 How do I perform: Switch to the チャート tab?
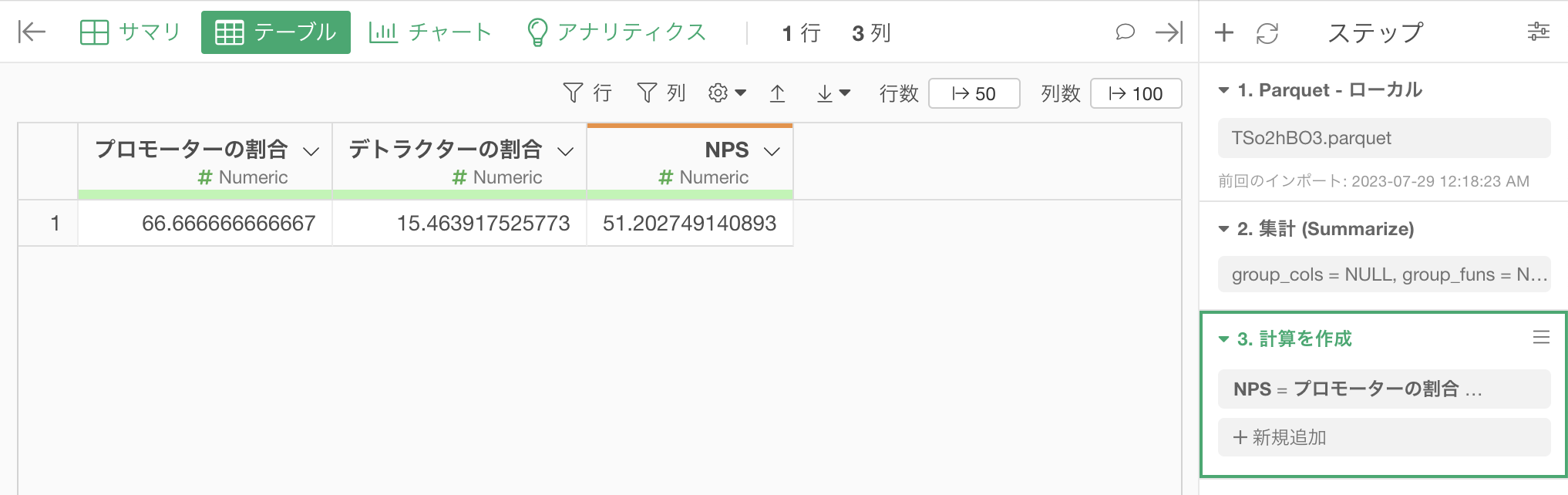coord(430,32)
